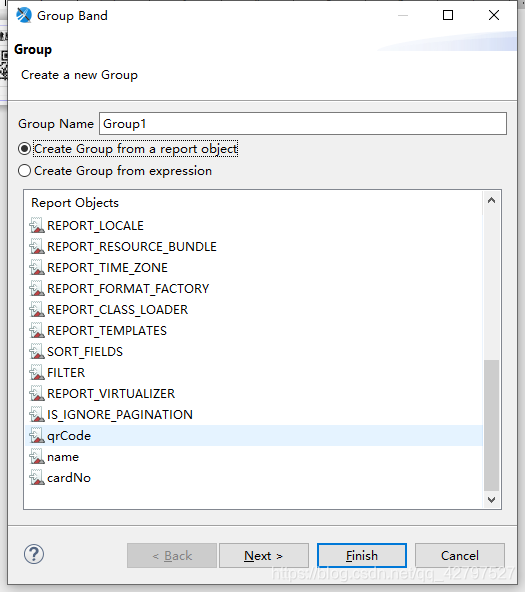Click the FILTER parameter icon

click(x=37, y=373)
